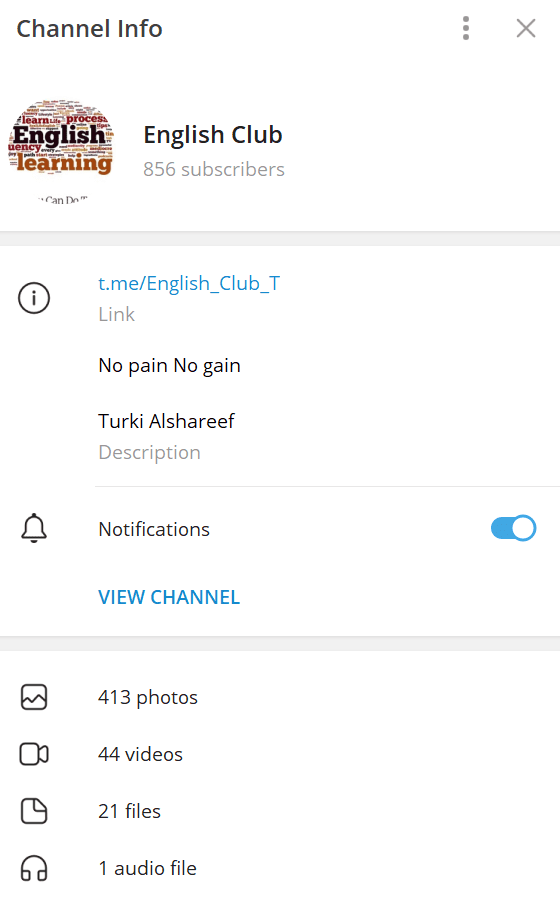Click VIEW CHANNEL button
Screen dimensions: 560x907
click(169, 597)
